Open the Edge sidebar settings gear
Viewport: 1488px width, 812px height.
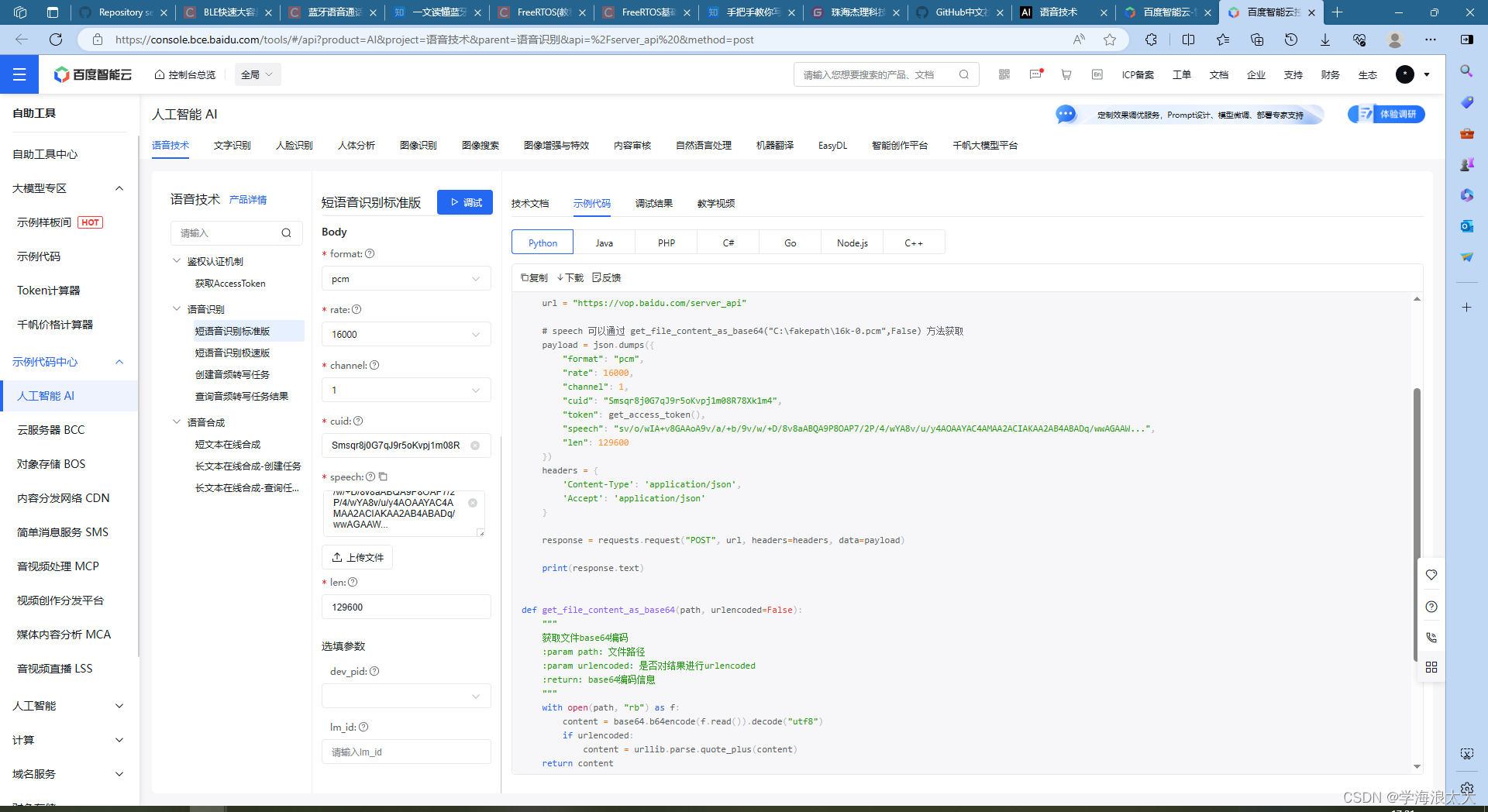pos(1466,788)
